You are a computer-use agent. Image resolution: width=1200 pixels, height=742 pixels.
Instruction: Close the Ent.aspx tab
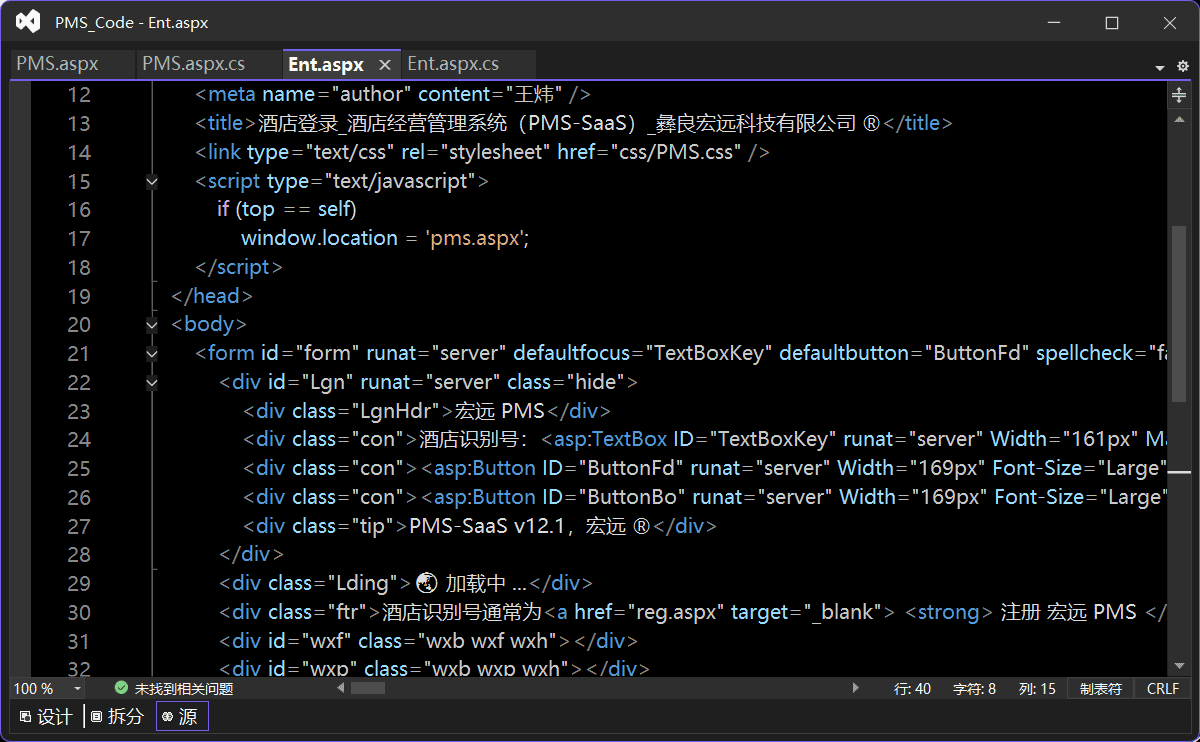(x=384, y=65)
